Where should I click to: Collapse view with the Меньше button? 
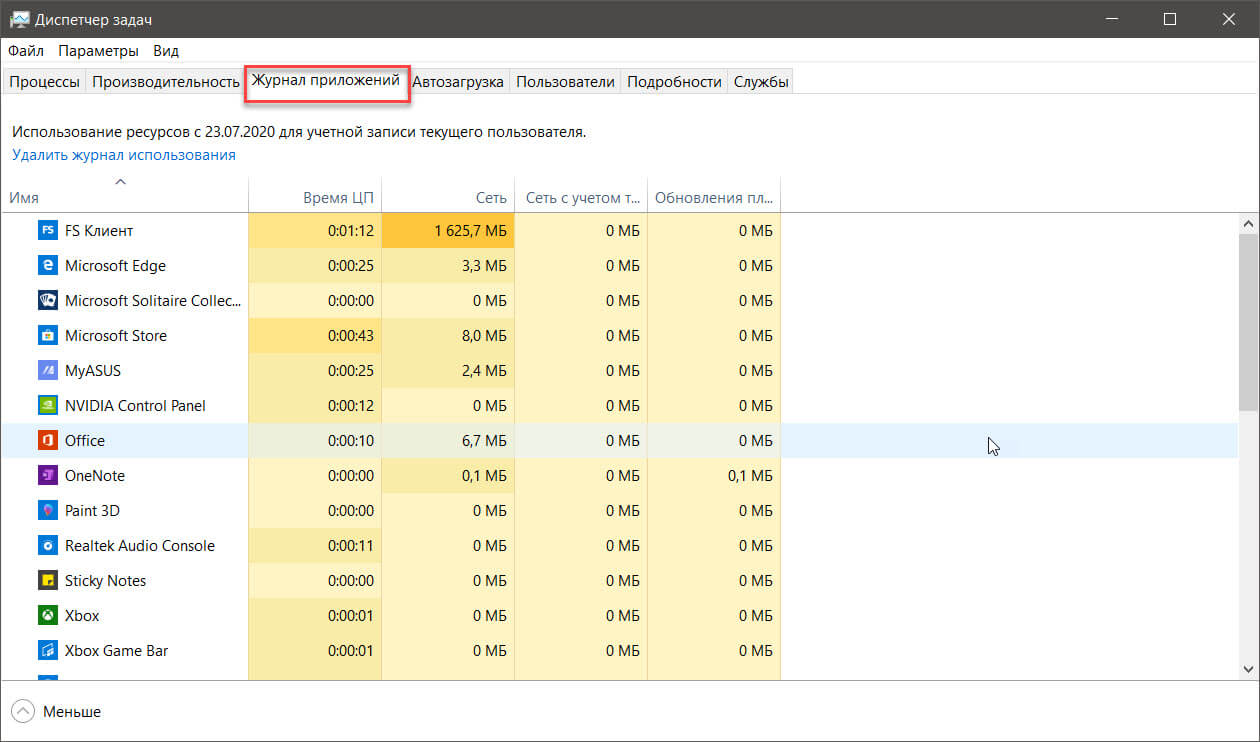coord(58,712)
